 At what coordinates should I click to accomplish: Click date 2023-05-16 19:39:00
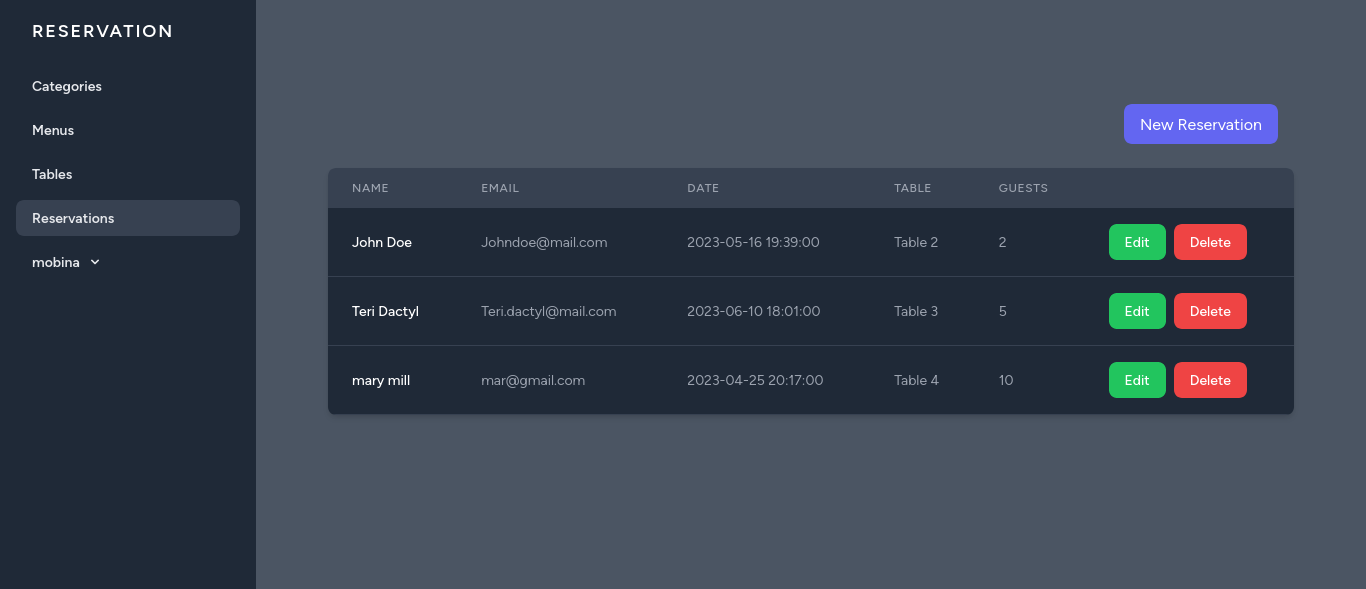753,242
